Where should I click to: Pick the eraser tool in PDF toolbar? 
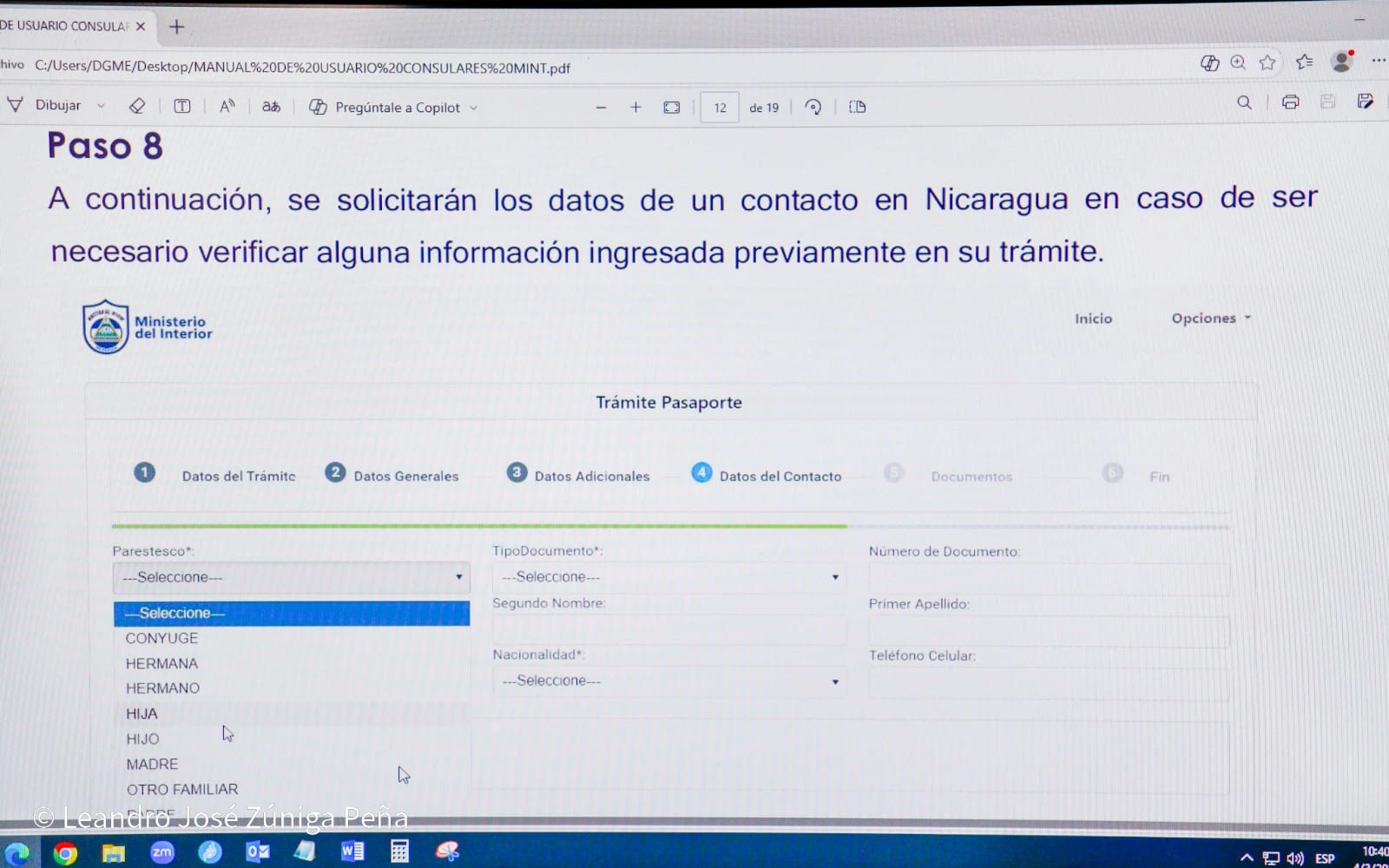pyautogui.click(x=137, y=106)
